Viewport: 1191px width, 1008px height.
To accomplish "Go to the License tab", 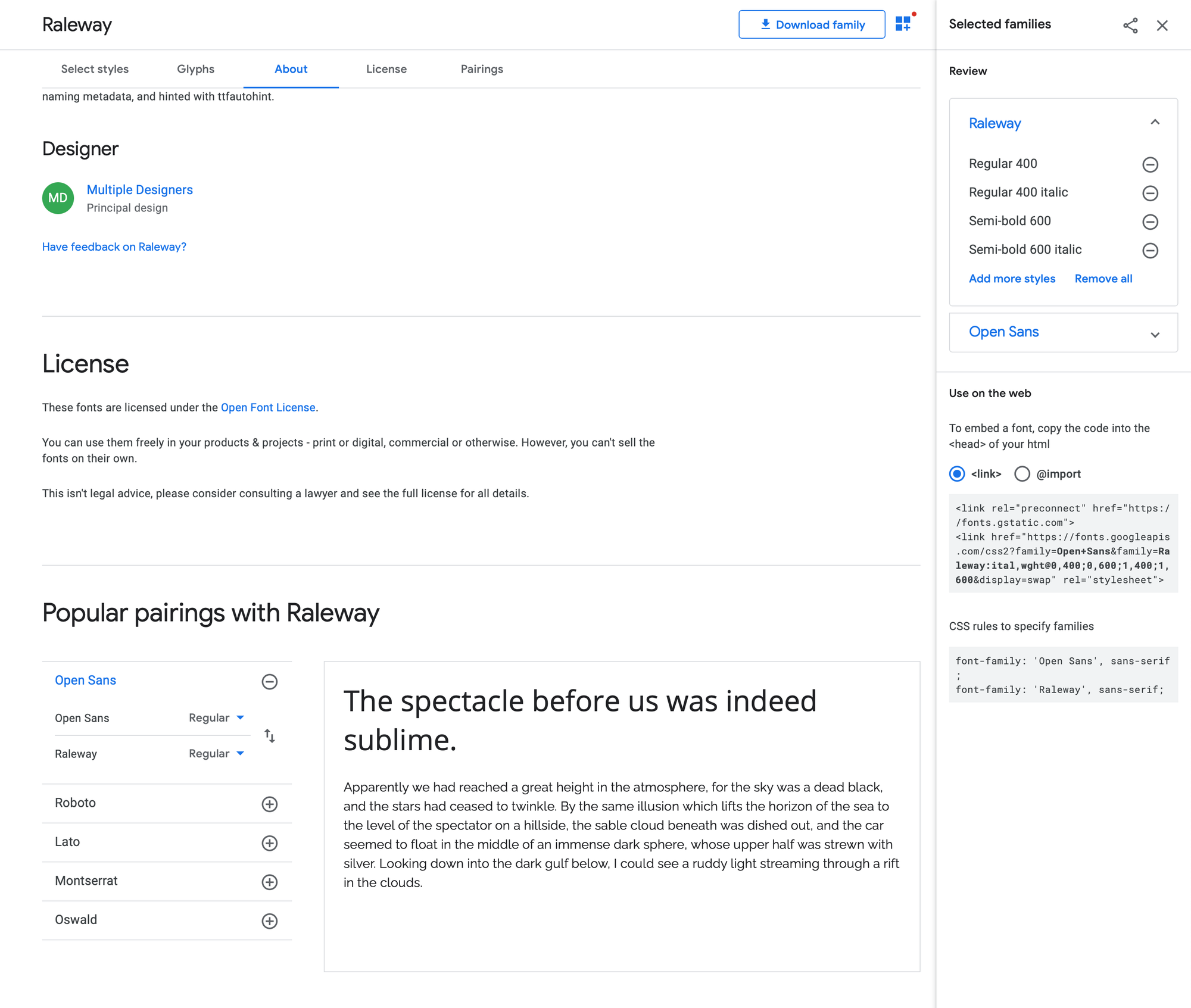I will click(x=386, y=69).
